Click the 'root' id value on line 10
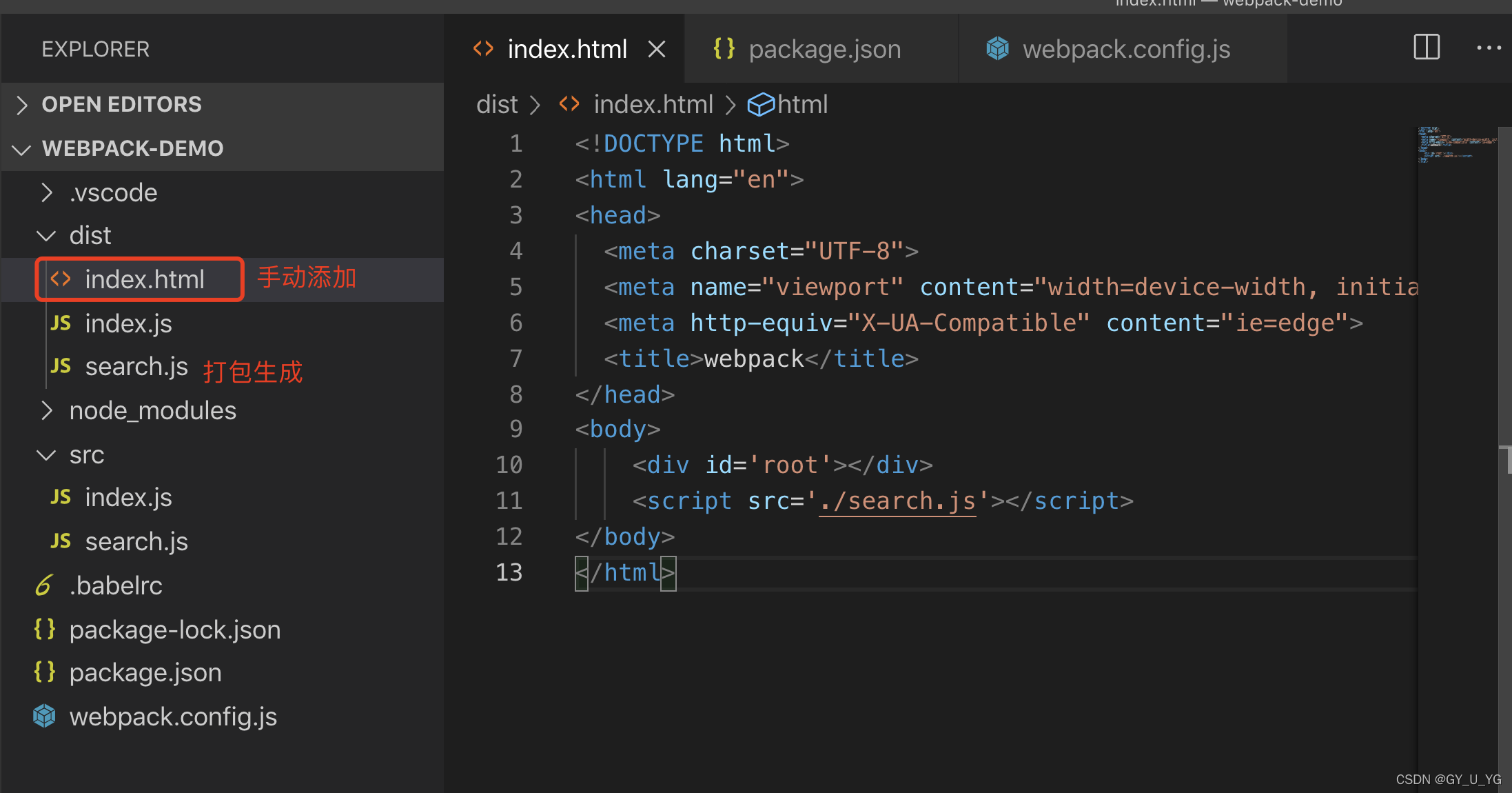Screen dimensions: 1512x793 (790, 465)
